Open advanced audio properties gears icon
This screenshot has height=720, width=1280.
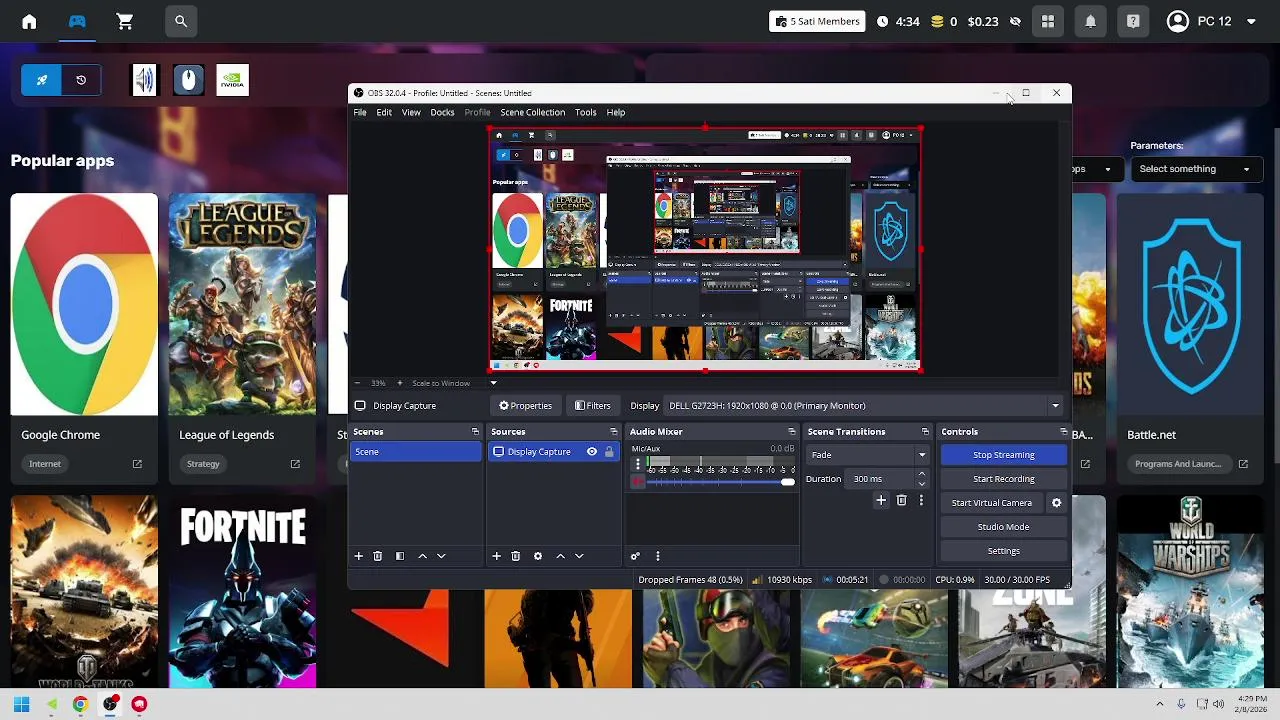tap(635, 556)
